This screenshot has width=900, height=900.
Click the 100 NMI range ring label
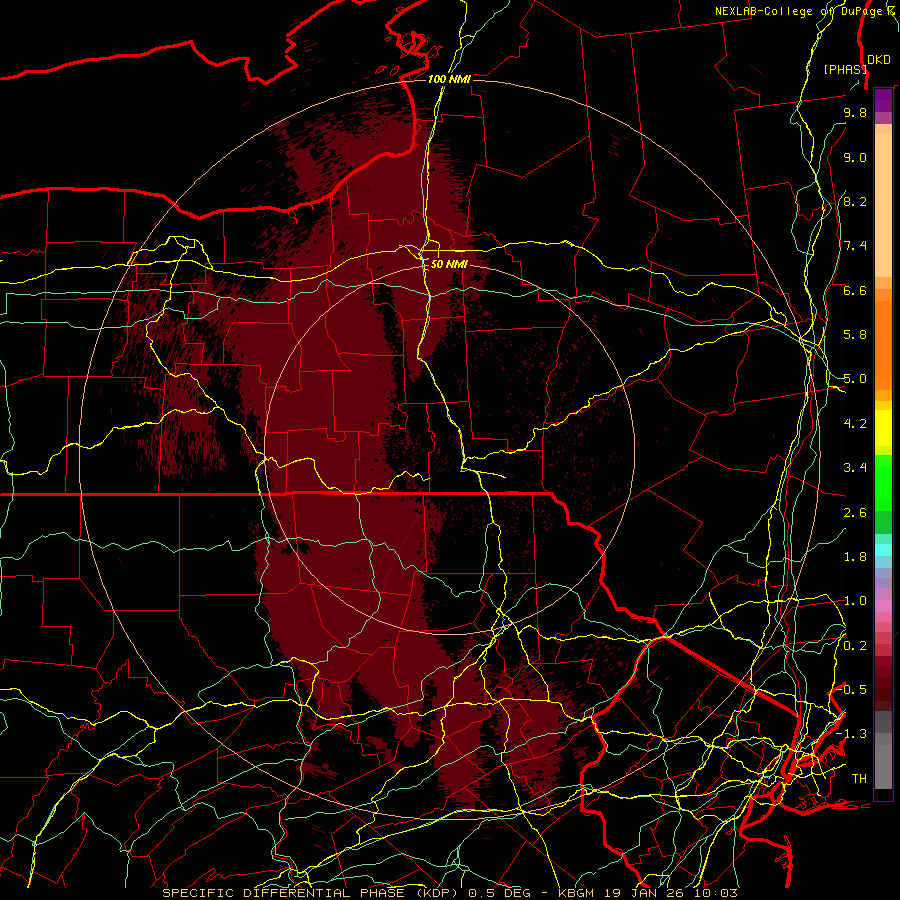tap(449, 79)
